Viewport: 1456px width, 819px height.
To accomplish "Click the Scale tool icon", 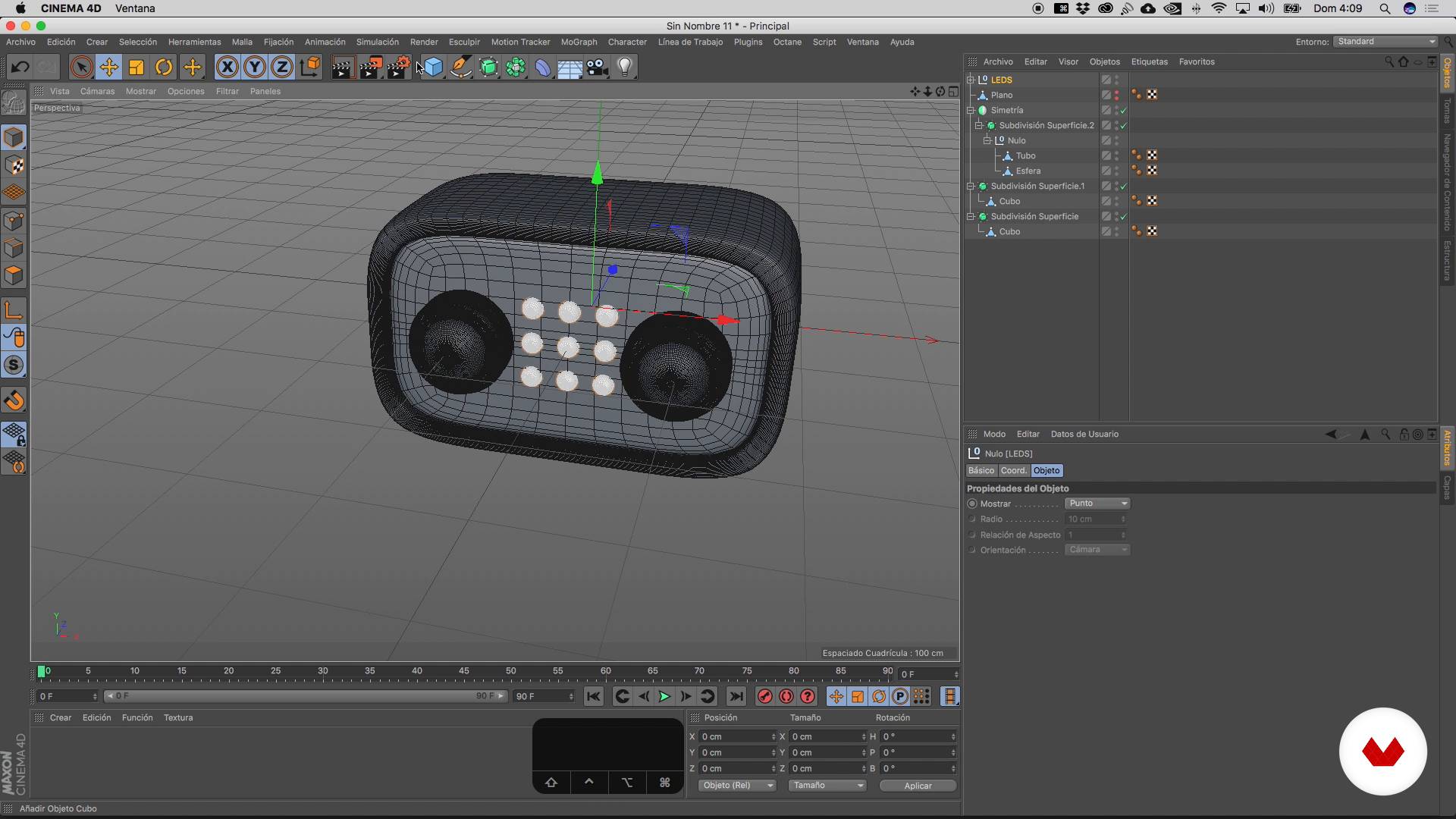I will (136, 67).
